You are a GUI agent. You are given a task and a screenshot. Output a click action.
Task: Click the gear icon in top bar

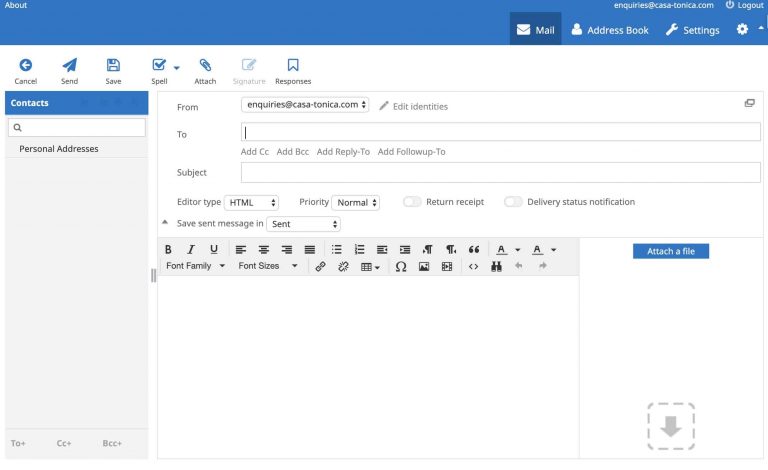click(x=743, y=29)
